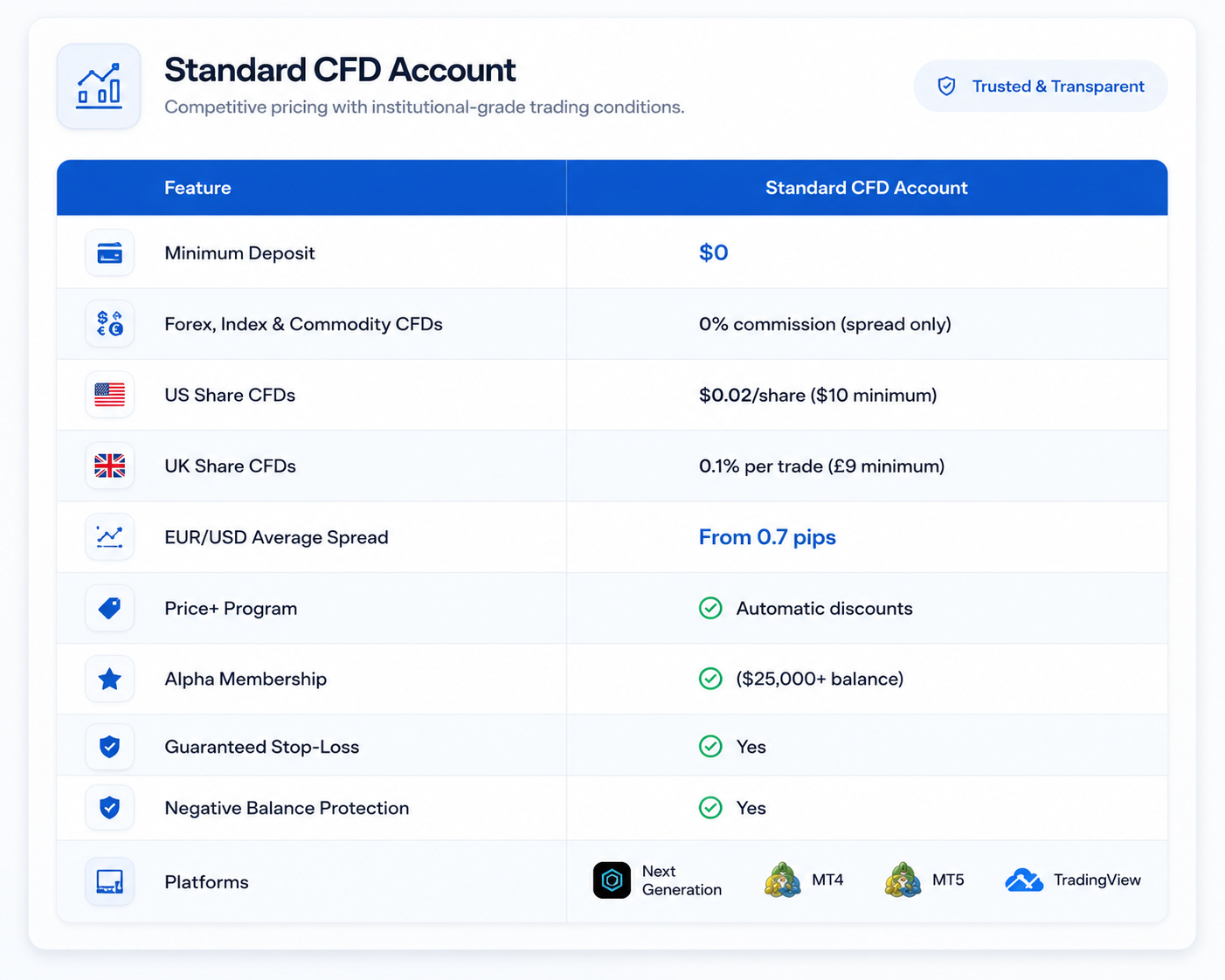Image resolution: width=1225 pixels, height=980 pixels.
Task: Click the MT5 platform name
Action: (x=948, y=880)
